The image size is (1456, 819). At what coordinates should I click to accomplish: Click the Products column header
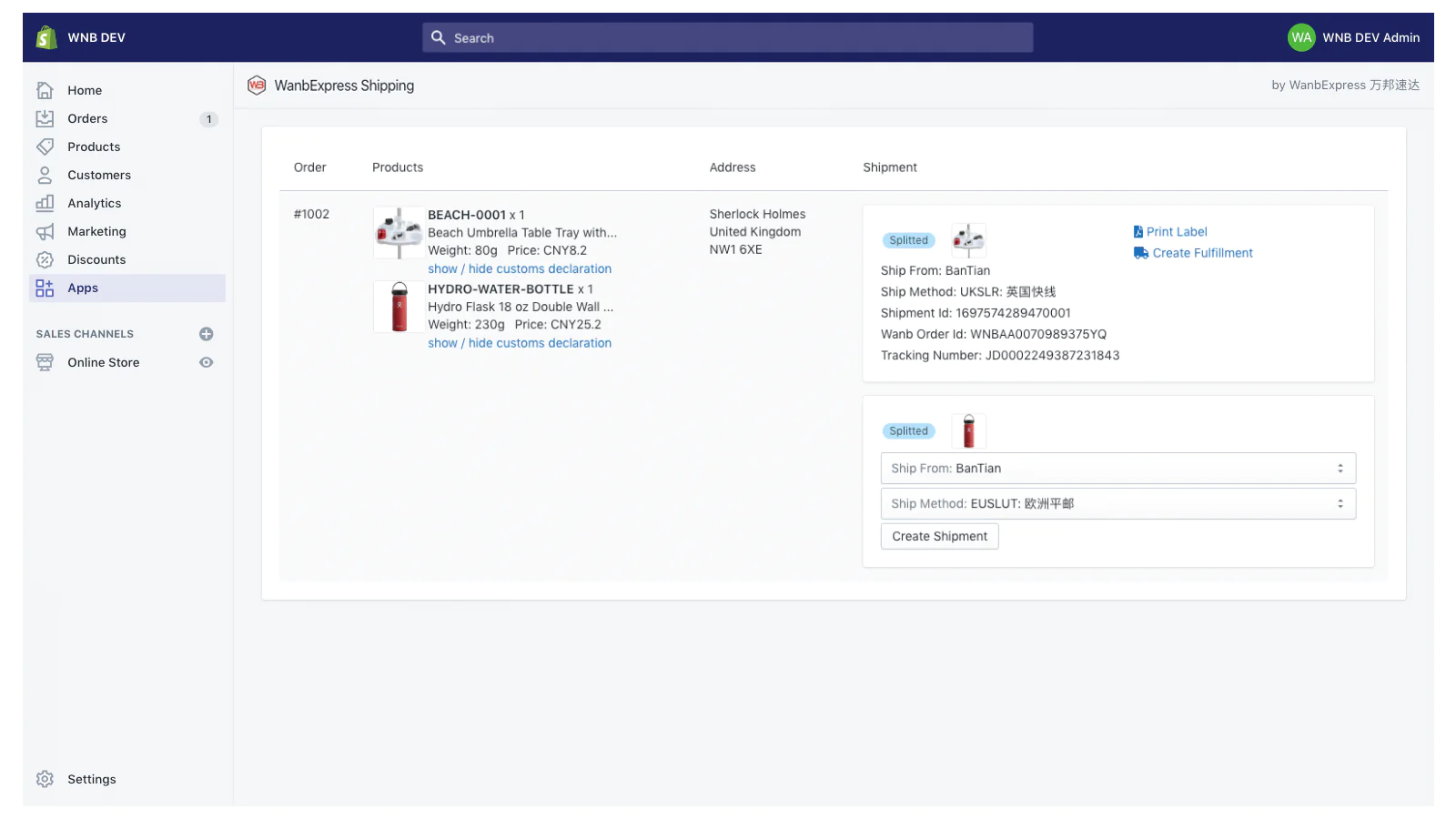(x=398, y=167)
